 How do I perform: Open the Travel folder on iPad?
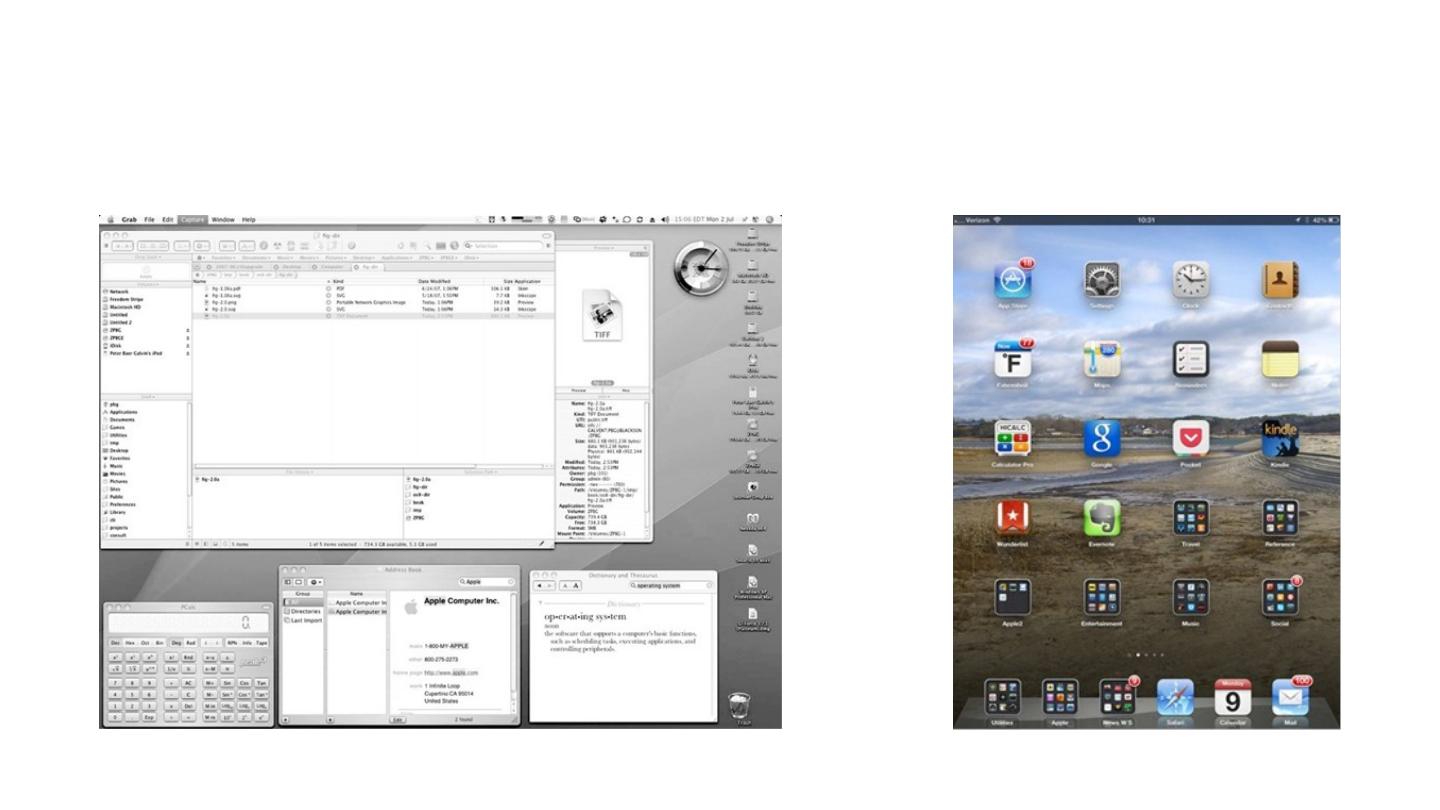1190,518
